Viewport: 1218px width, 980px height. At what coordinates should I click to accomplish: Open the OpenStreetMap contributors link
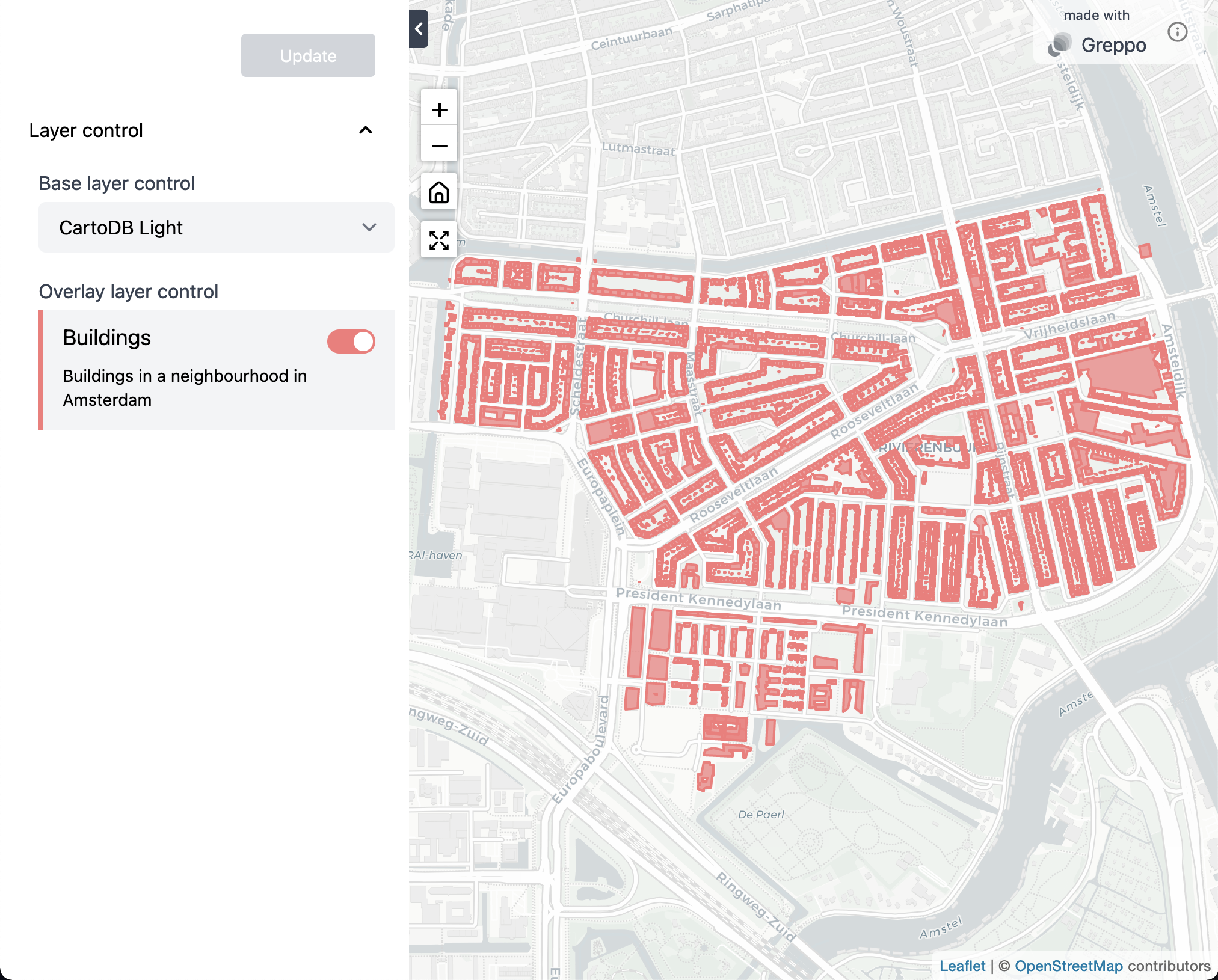[x=1068, y=966]
